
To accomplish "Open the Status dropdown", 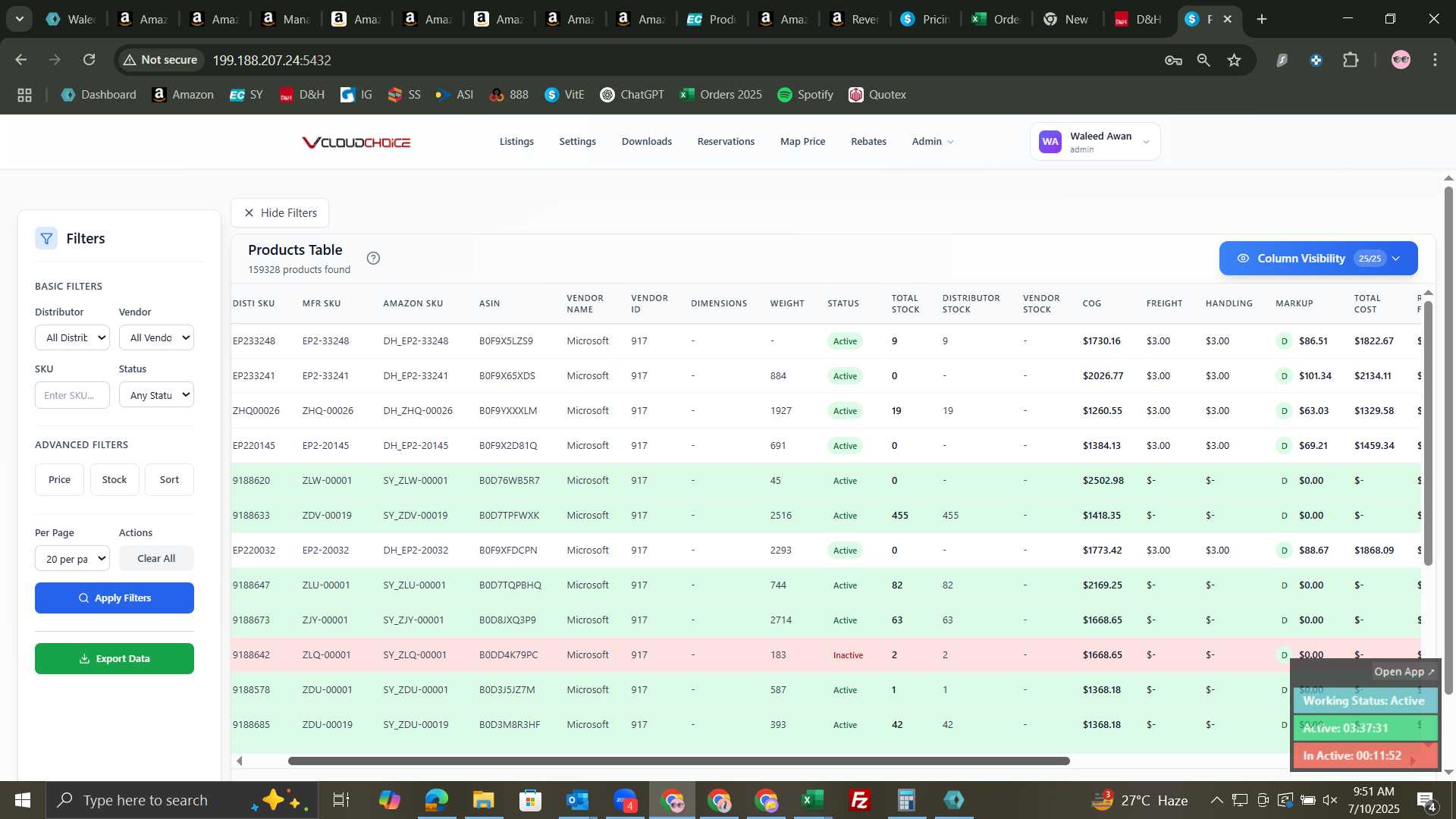I will click(156, 395).
